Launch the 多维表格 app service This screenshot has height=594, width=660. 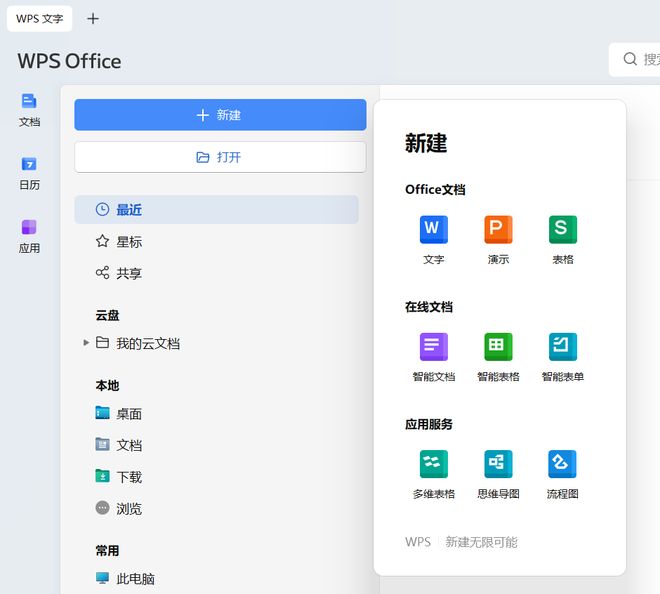434,474
